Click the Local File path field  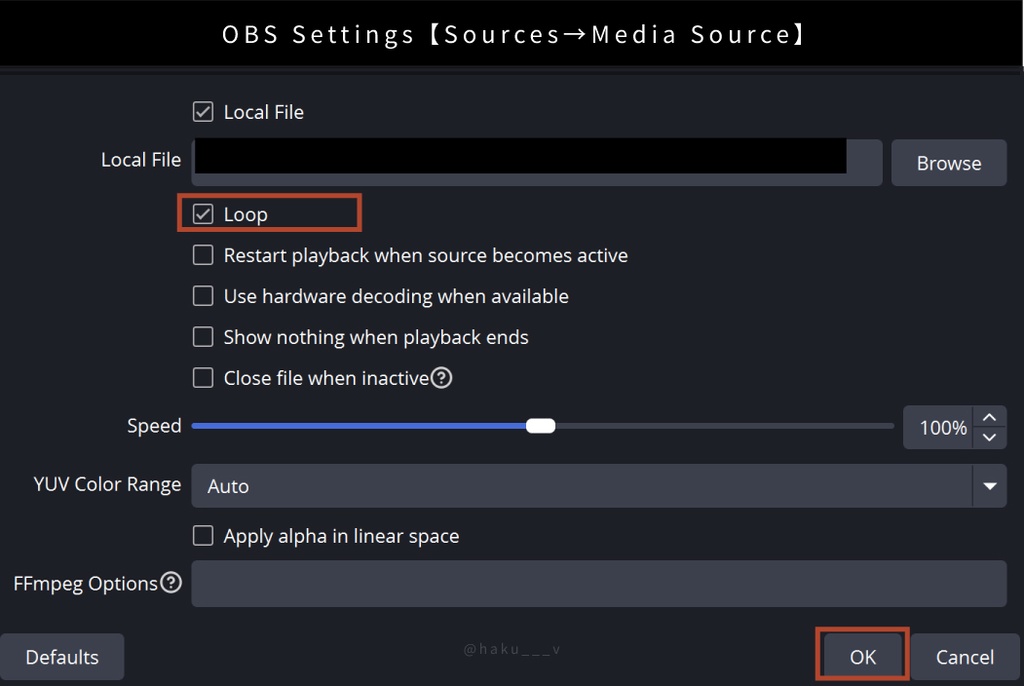click(x=536, y=162)
